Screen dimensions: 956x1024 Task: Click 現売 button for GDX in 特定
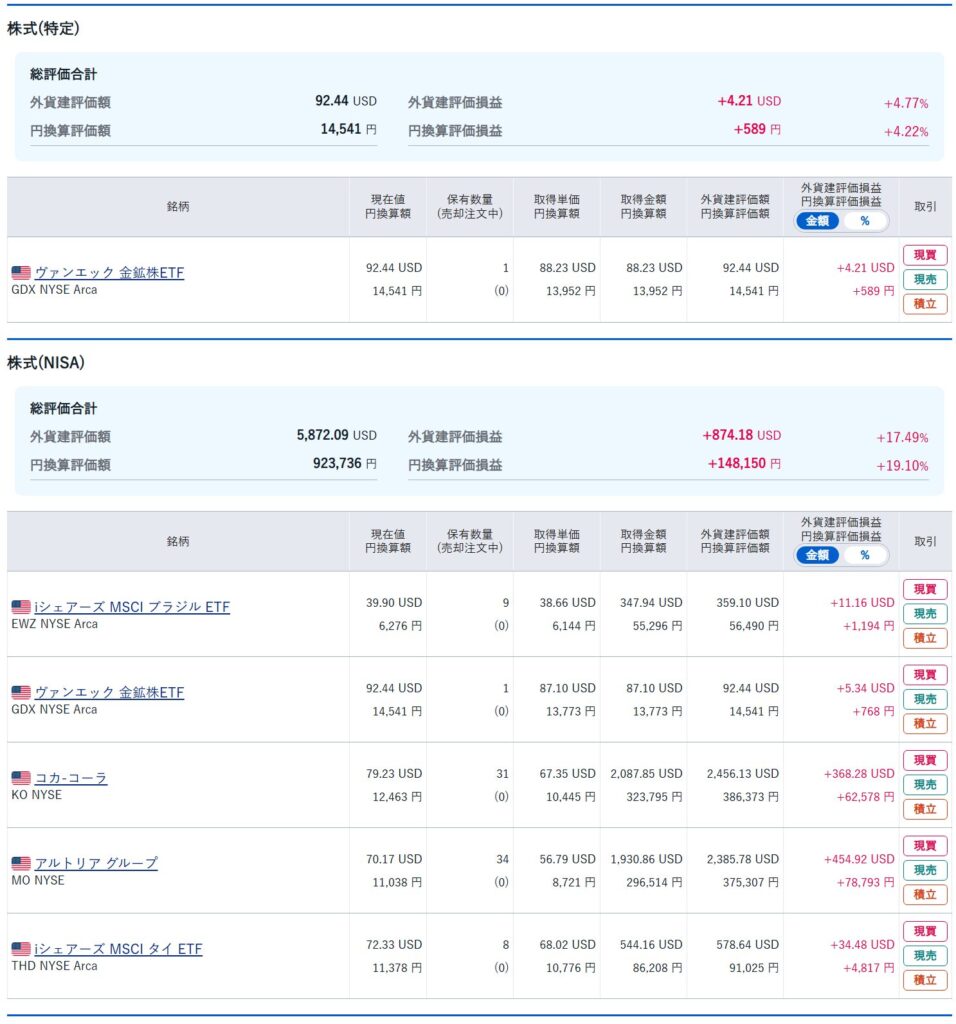point(925,280)
